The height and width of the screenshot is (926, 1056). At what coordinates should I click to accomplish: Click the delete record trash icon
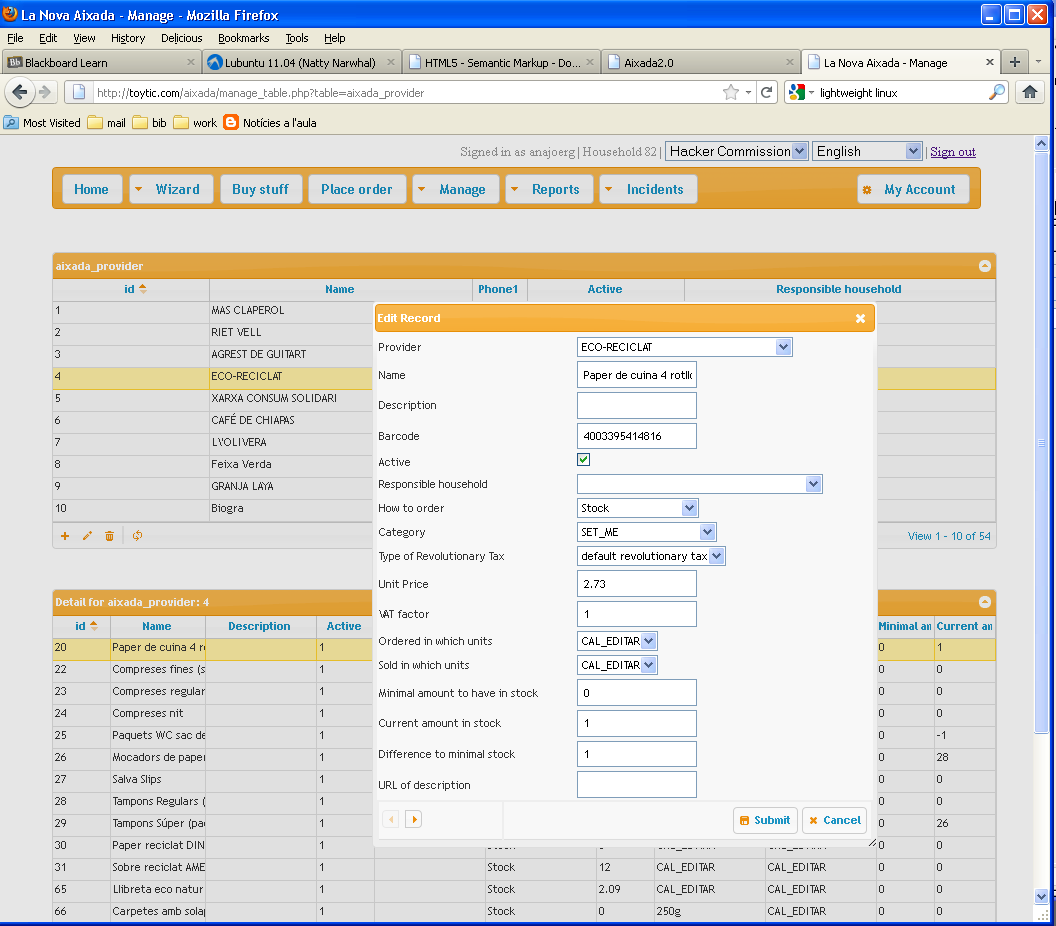[110, 536]
